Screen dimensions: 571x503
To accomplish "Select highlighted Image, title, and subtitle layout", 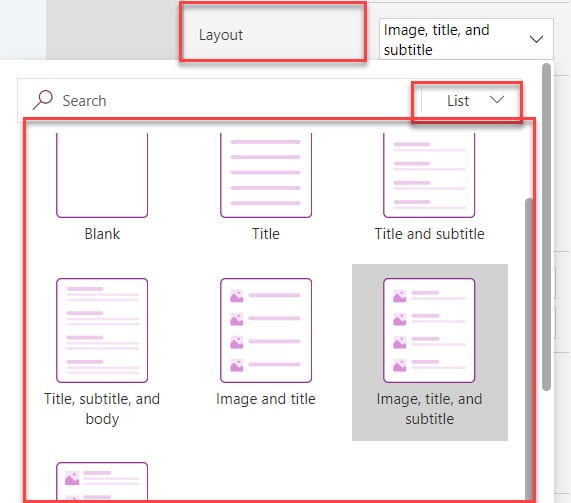I will pyautogui.click(x=430, y=352).
